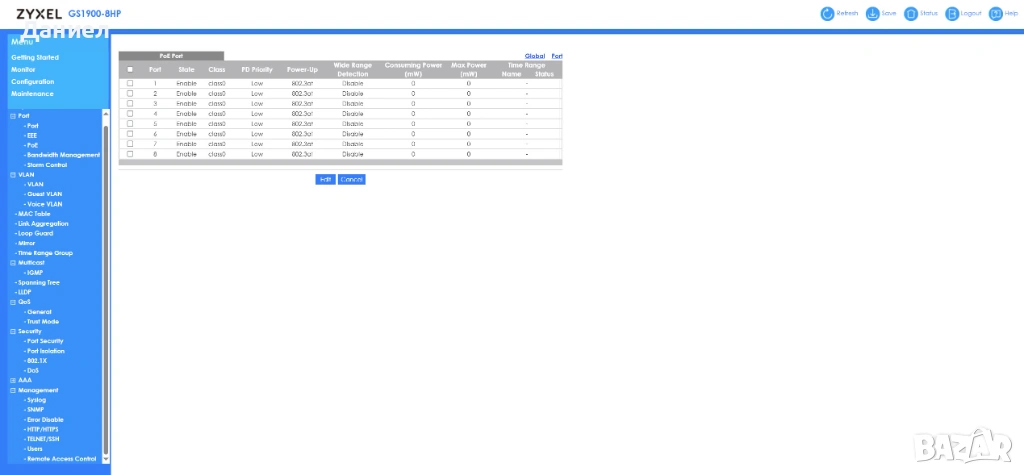Click the Logout icon
This screenshot has width=1024, height=475.
coord(952,13)
